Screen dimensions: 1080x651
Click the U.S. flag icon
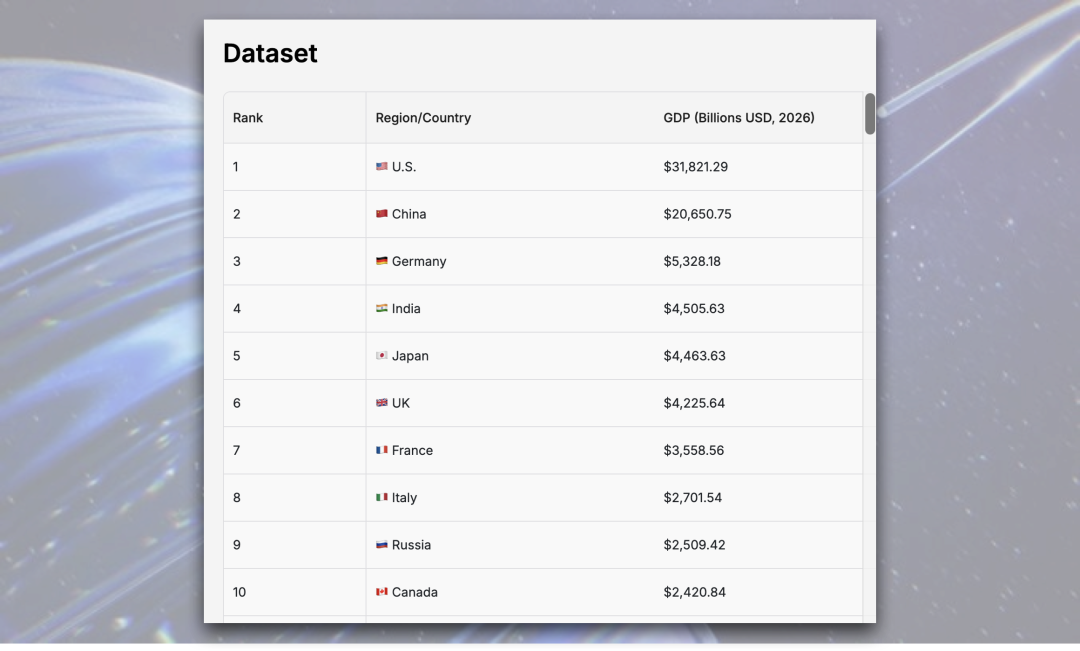tap(381, 166)
